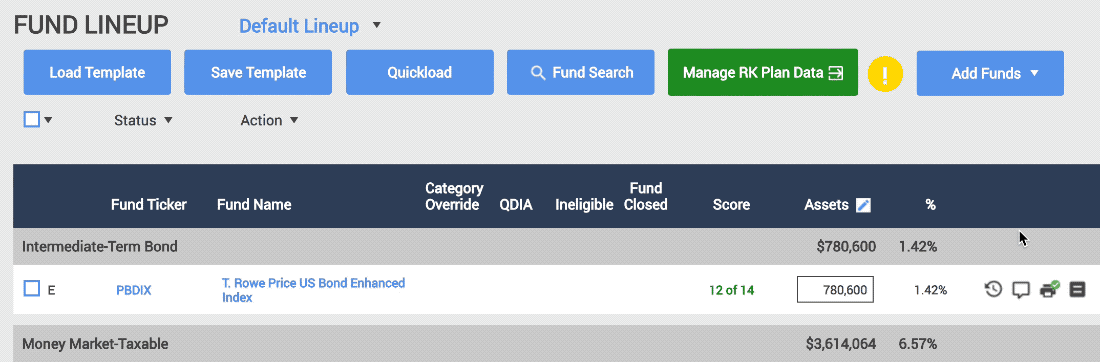Image resolution: width=1100 pixels, height=362 pixels.
Task: Click the Save Template button
Action: point(258,72)
